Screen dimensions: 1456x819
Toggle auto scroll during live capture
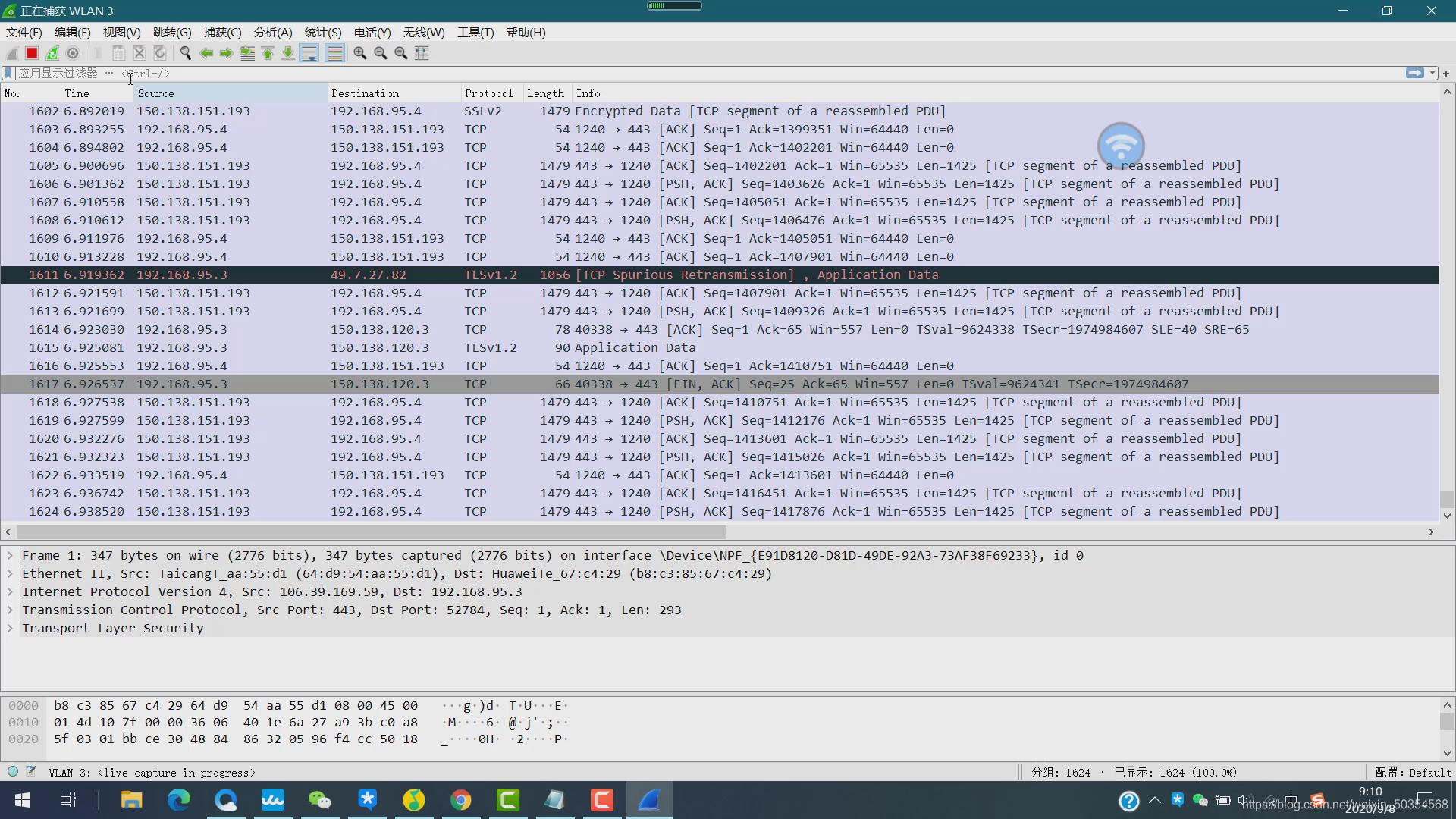click(x=309, y=53)
